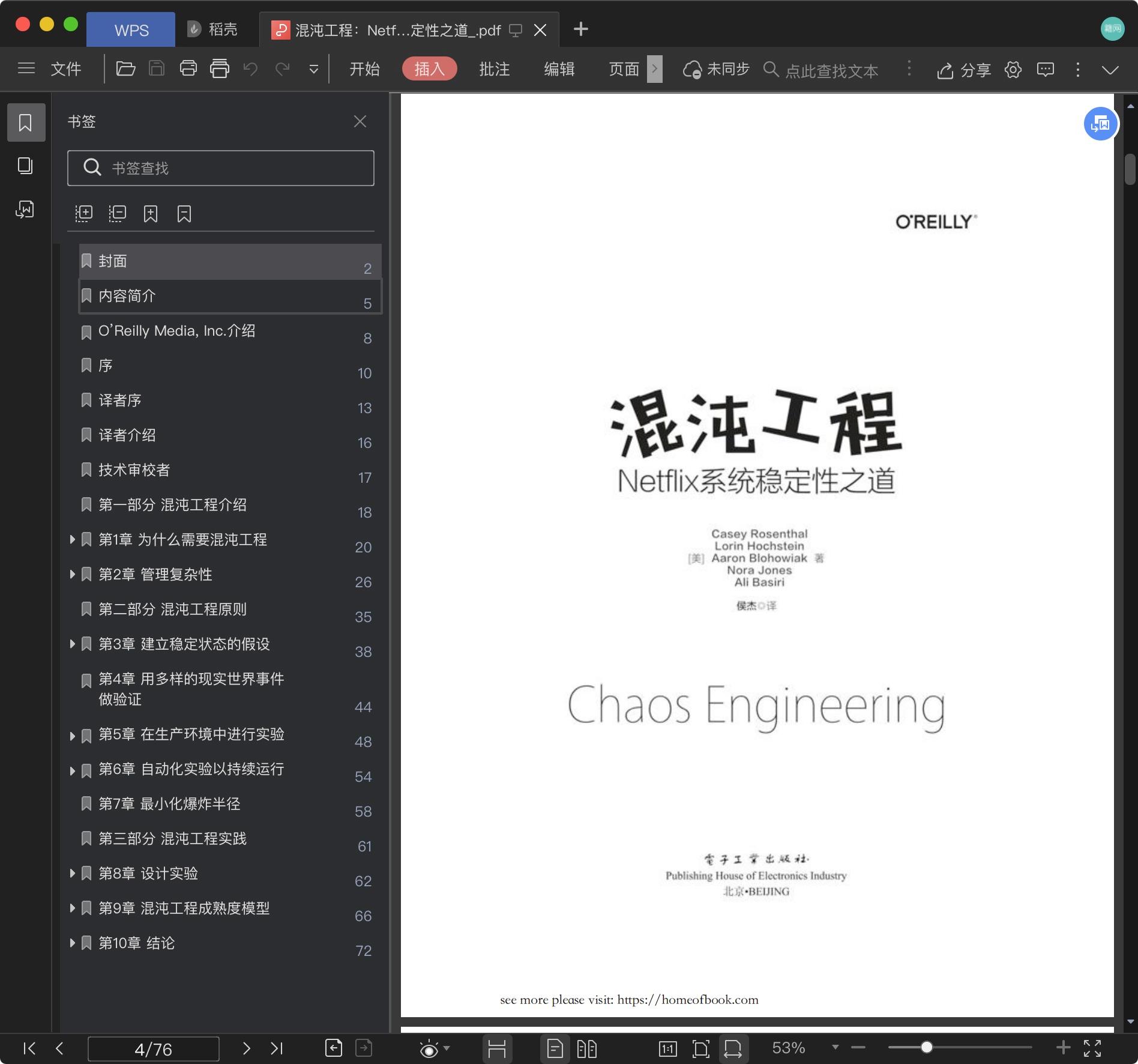Expand the 第9章 混沌工程成熟度模型 bookmark
1138x1064 pixels.
72,908
